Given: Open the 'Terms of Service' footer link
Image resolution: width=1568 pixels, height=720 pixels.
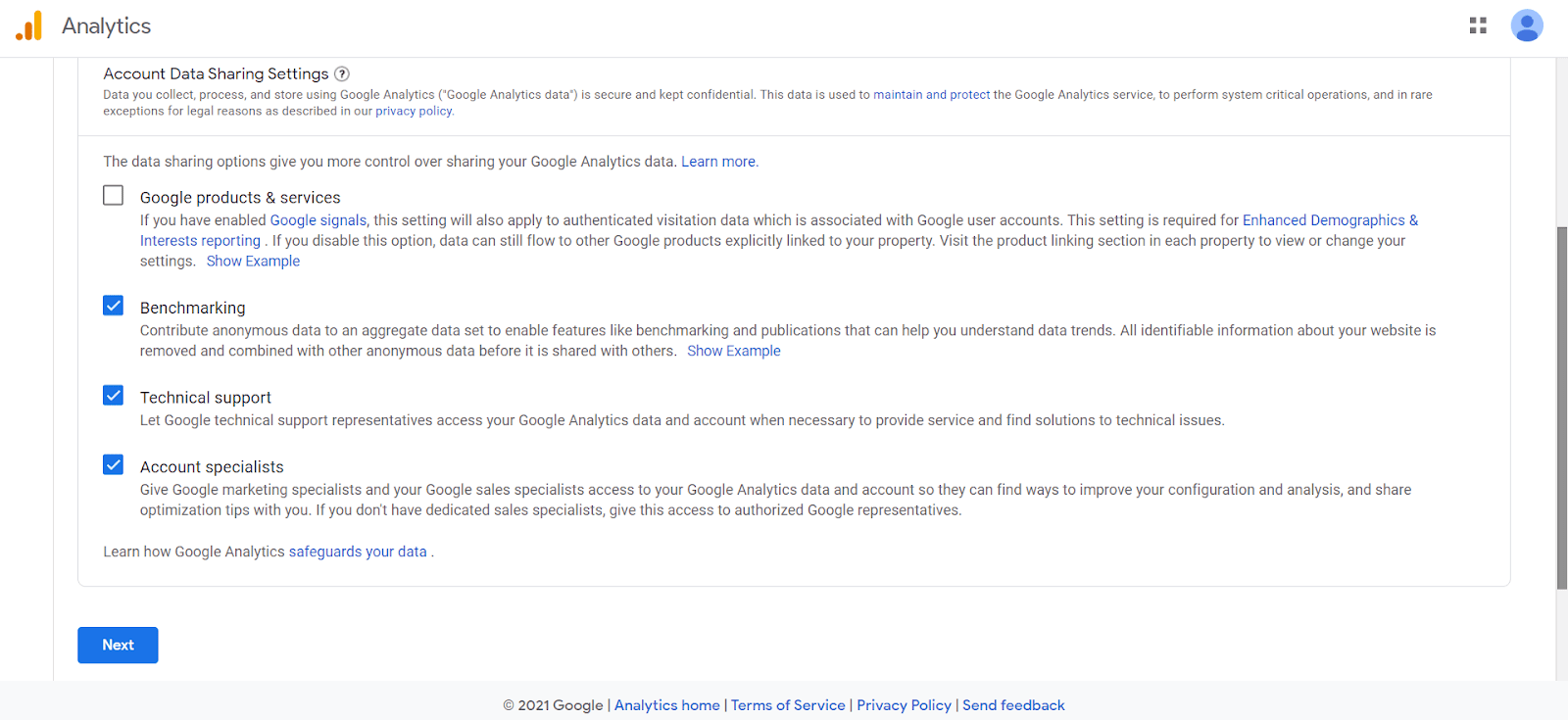Looking at the screenshot, I should [788, 705].
